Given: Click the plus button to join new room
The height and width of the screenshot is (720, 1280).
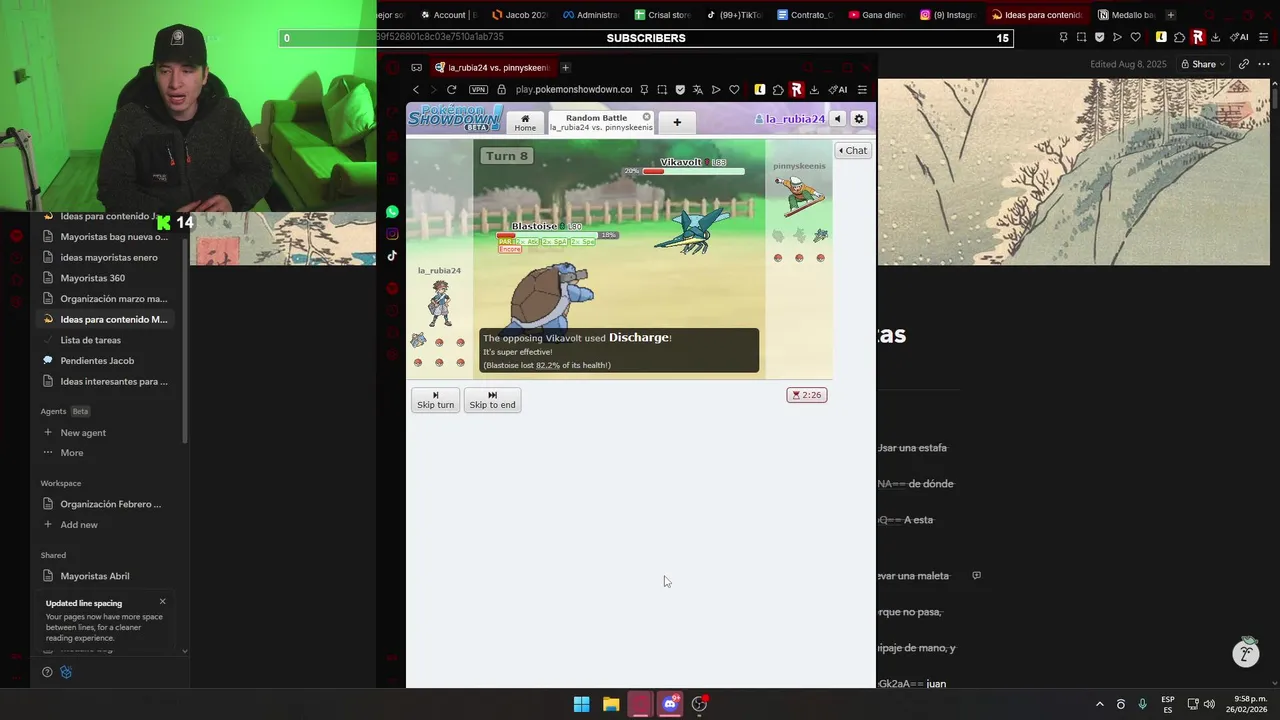Looking at the screenshot, I should point(677,122).
